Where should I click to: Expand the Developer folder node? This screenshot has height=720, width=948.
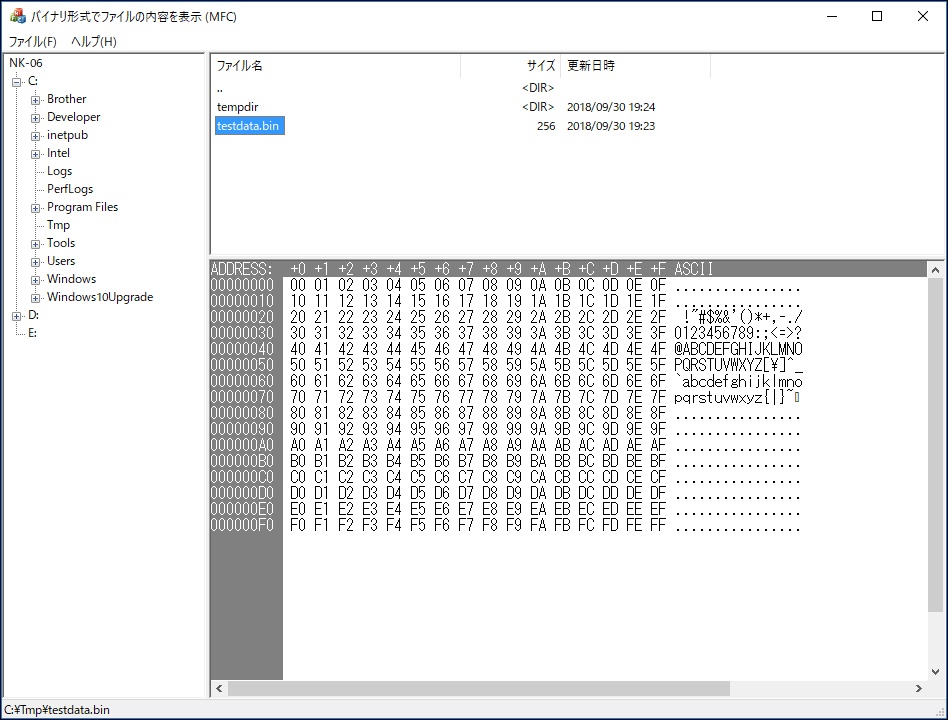(x=36, y=118)
